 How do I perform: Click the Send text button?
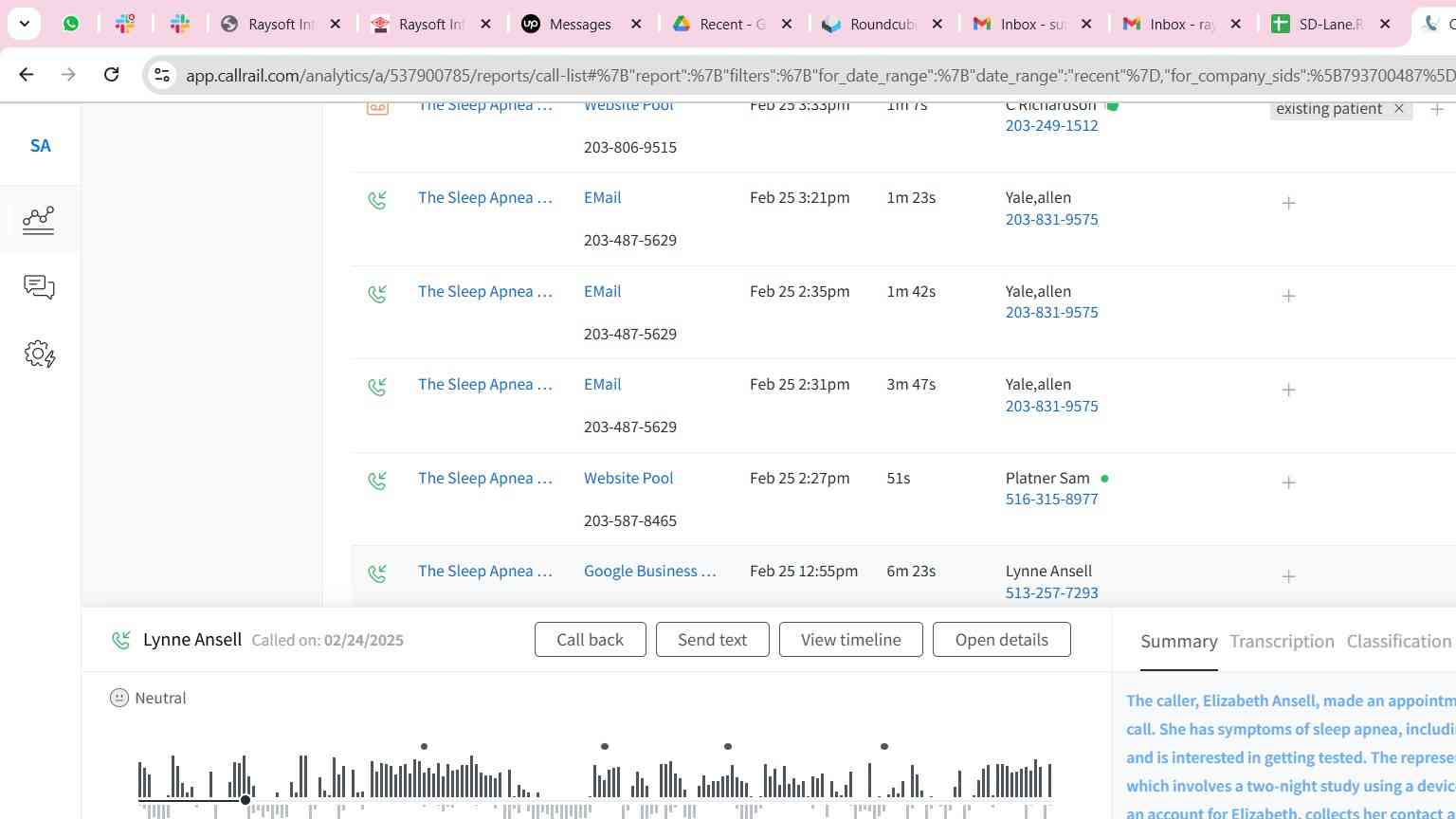pos(712,640)
